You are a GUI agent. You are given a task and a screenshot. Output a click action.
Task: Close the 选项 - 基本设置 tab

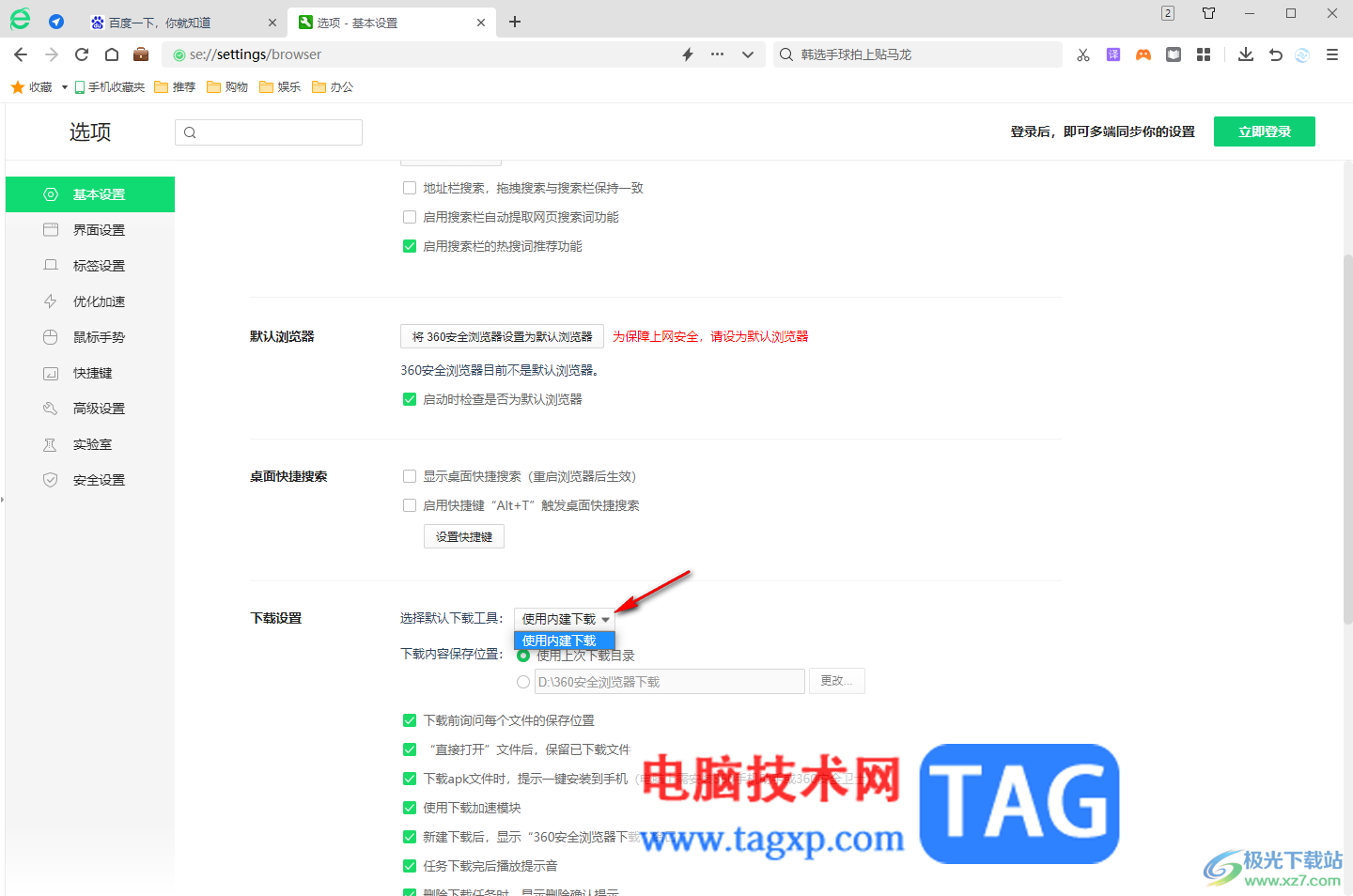481,23
